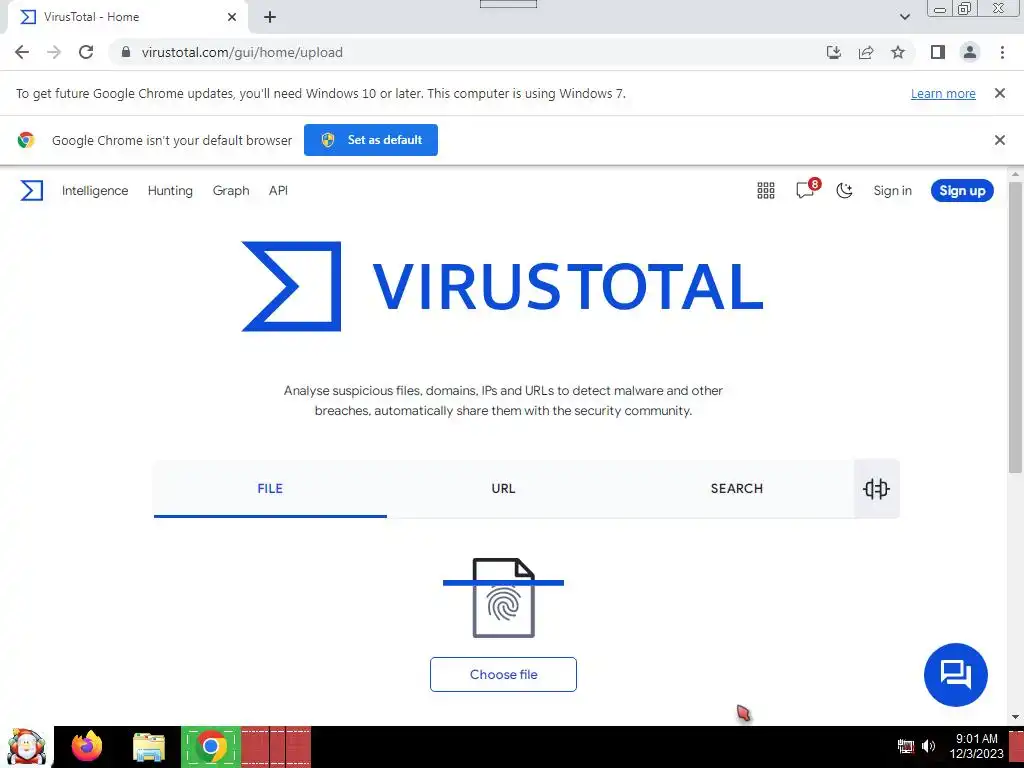Open the Intelligence menu item
1024x768 pixels.
point(95,191)
